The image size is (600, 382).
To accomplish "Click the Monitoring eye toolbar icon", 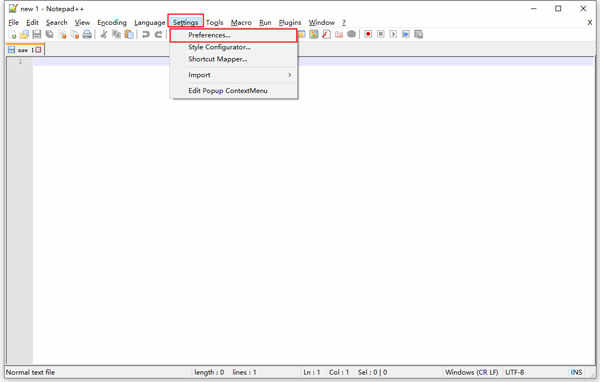I will [351, 35].
